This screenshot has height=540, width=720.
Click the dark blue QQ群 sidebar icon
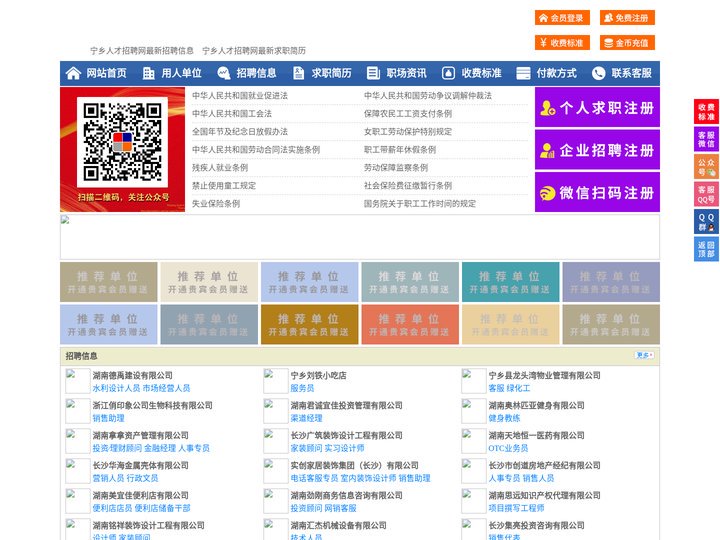[706, 222]
